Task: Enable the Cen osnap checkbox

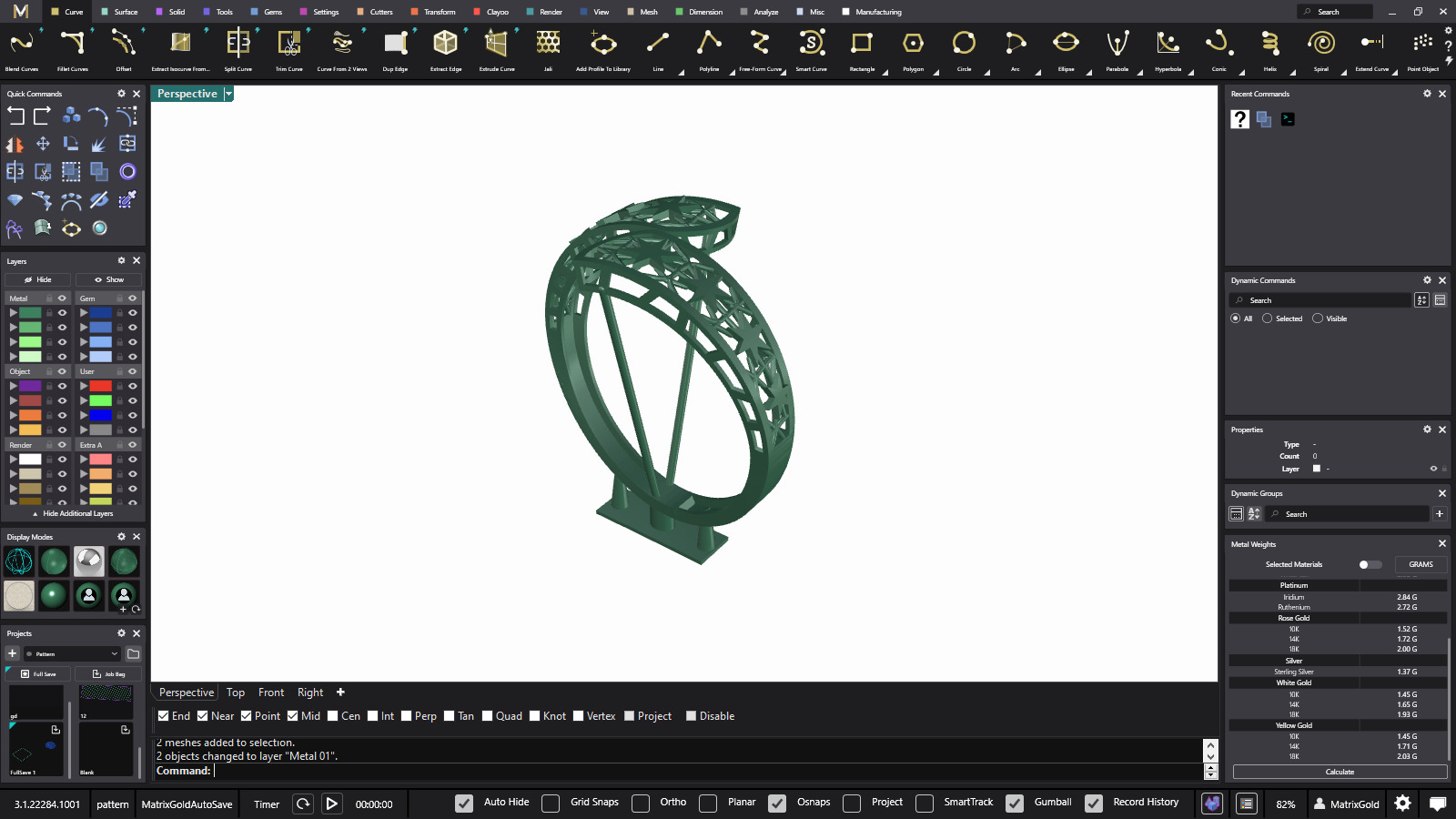Action: 333,716
